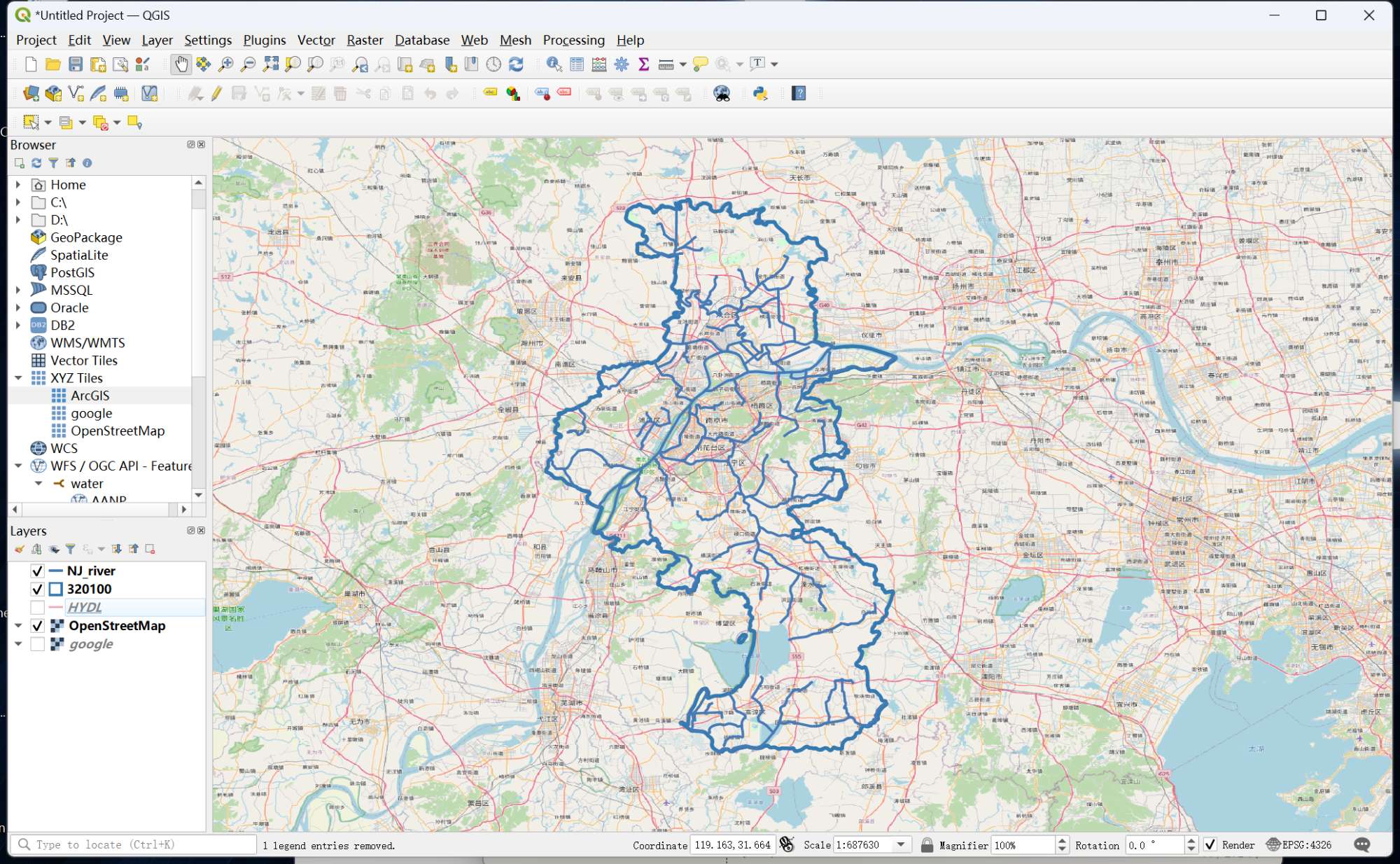Select the Pan Map hand tool

[x=181, y=64]
